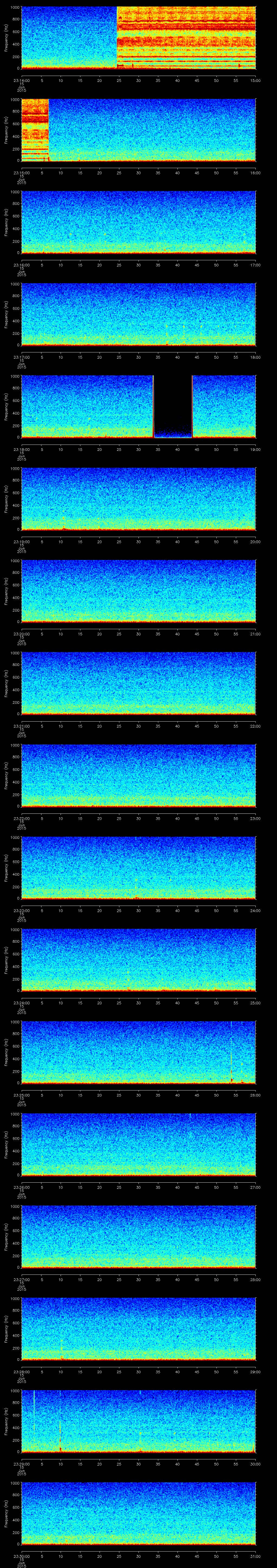Click the 23:19:00 start time label

coord(21,542)
